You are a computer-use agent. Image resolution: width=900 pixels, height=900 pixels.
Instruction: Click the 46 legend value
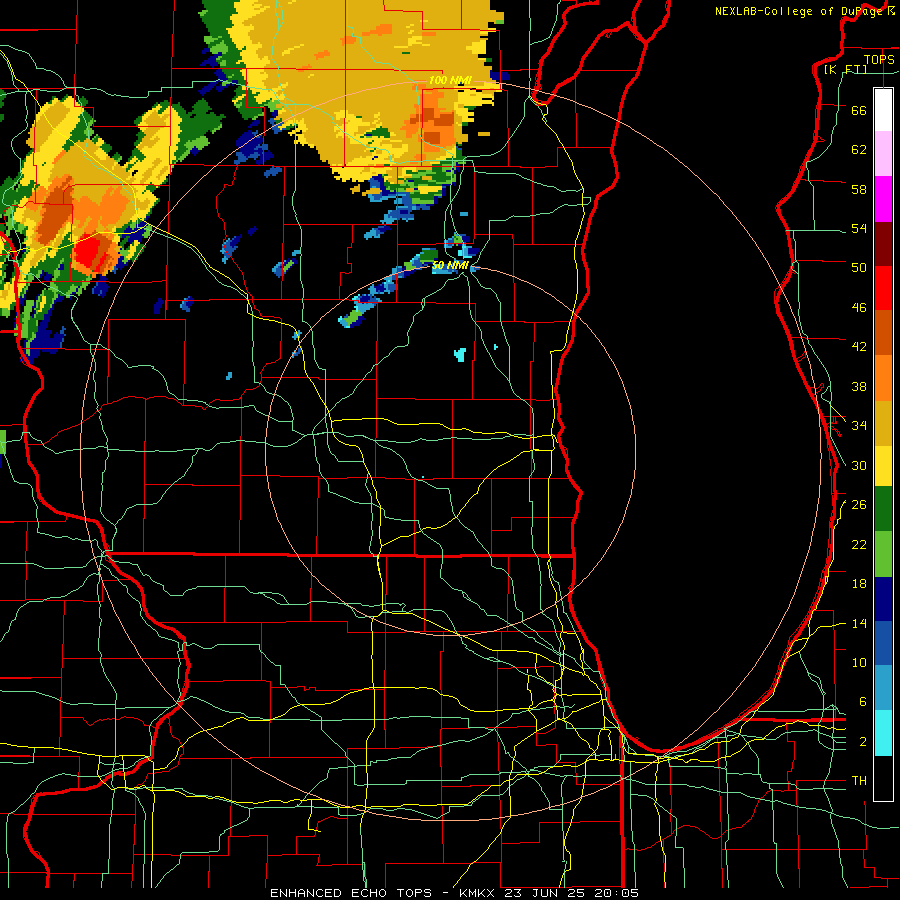(x=859, y=308)
